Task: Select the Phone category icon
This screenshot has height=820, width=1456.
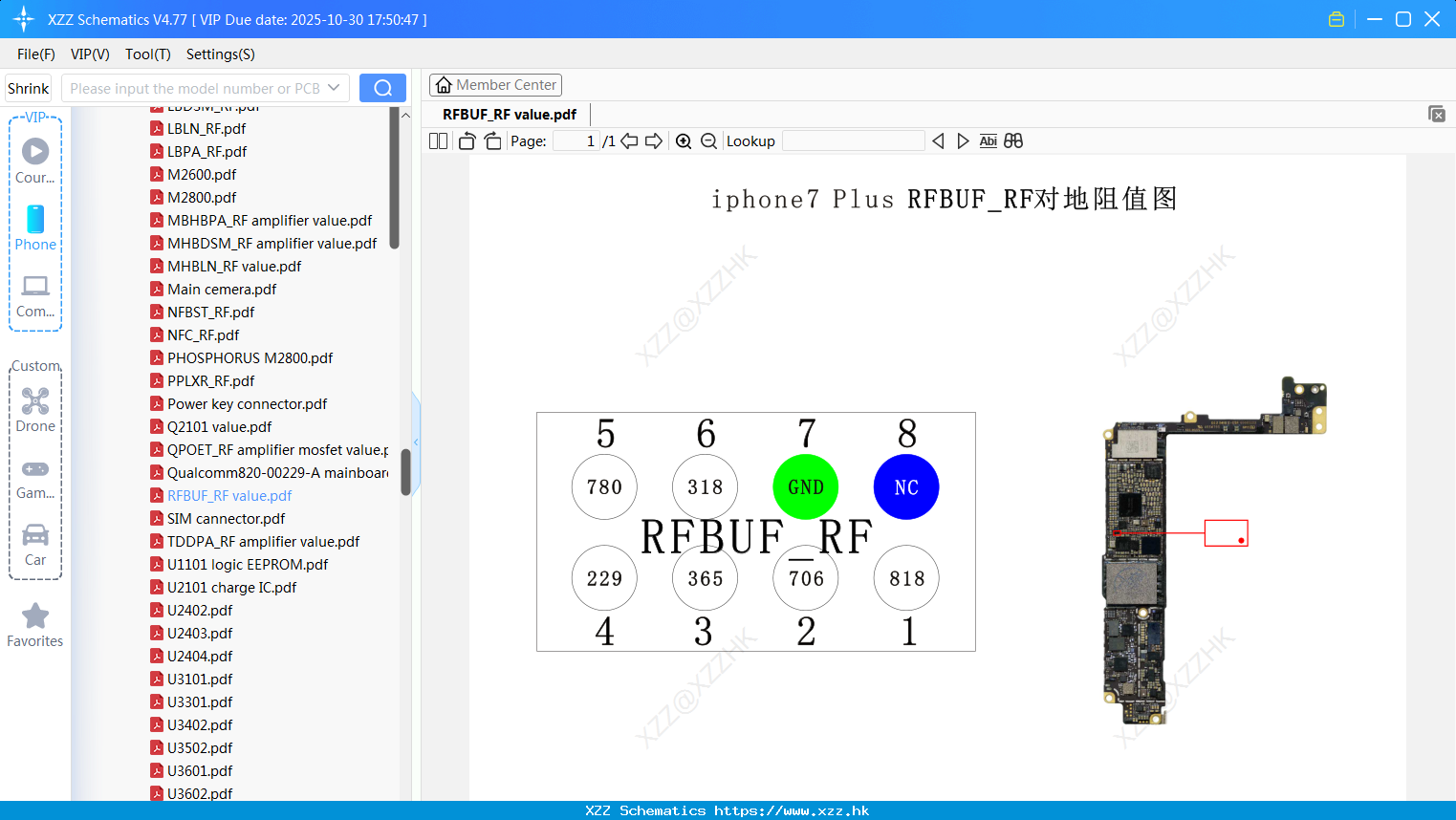Action: coord(35,227)
